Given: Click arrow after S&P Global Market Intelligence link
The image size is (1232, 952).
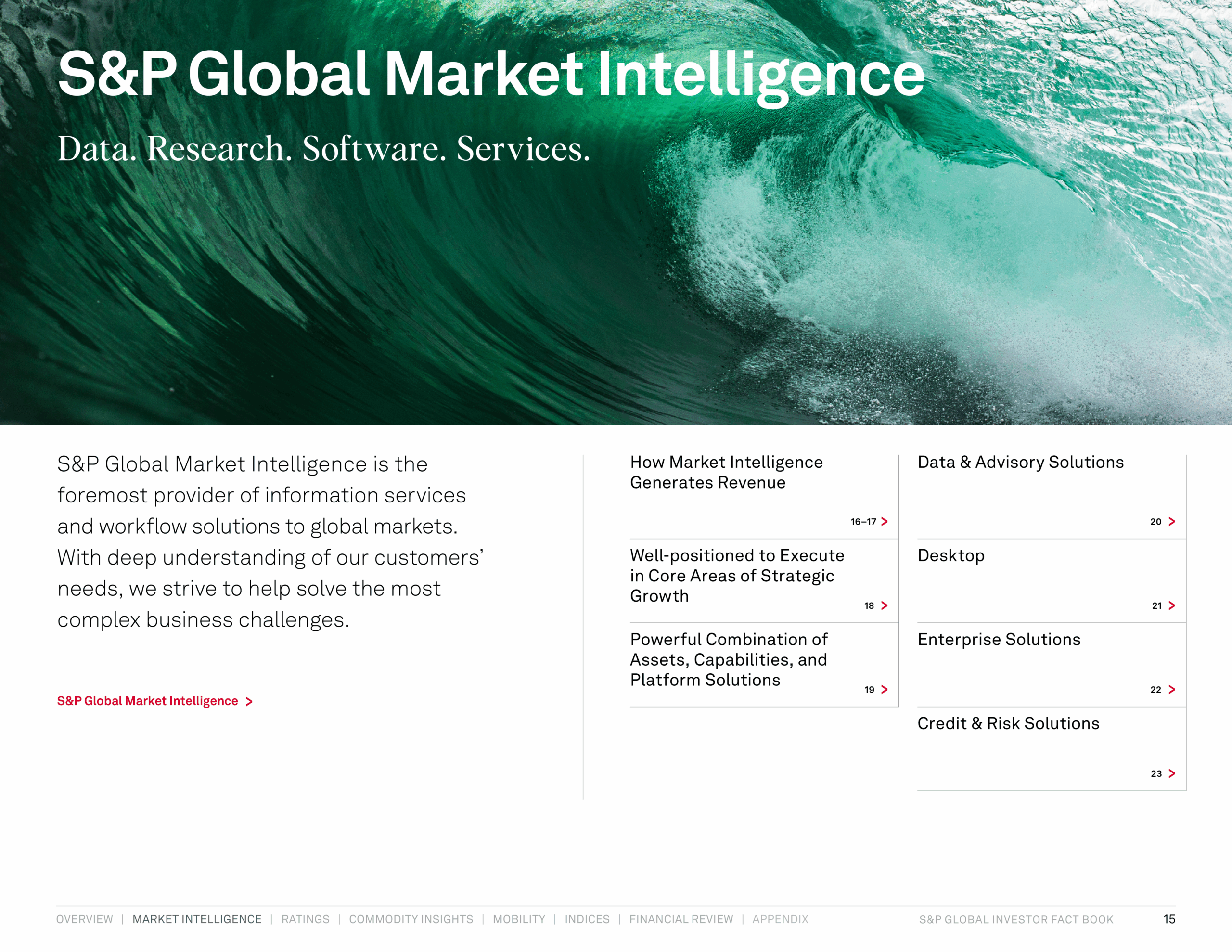Looking at the screenshot, I should (x=249, y=701).
